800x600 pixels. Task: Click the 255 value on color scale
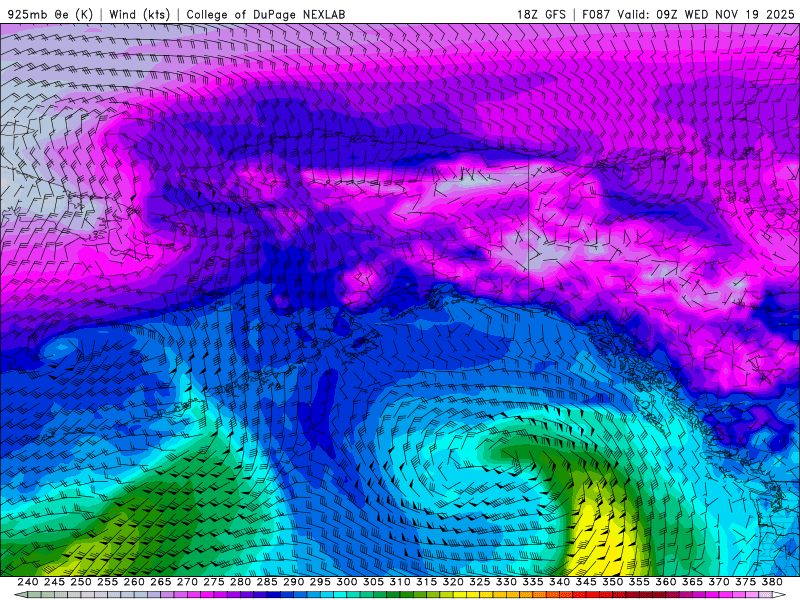coord(107,582)
